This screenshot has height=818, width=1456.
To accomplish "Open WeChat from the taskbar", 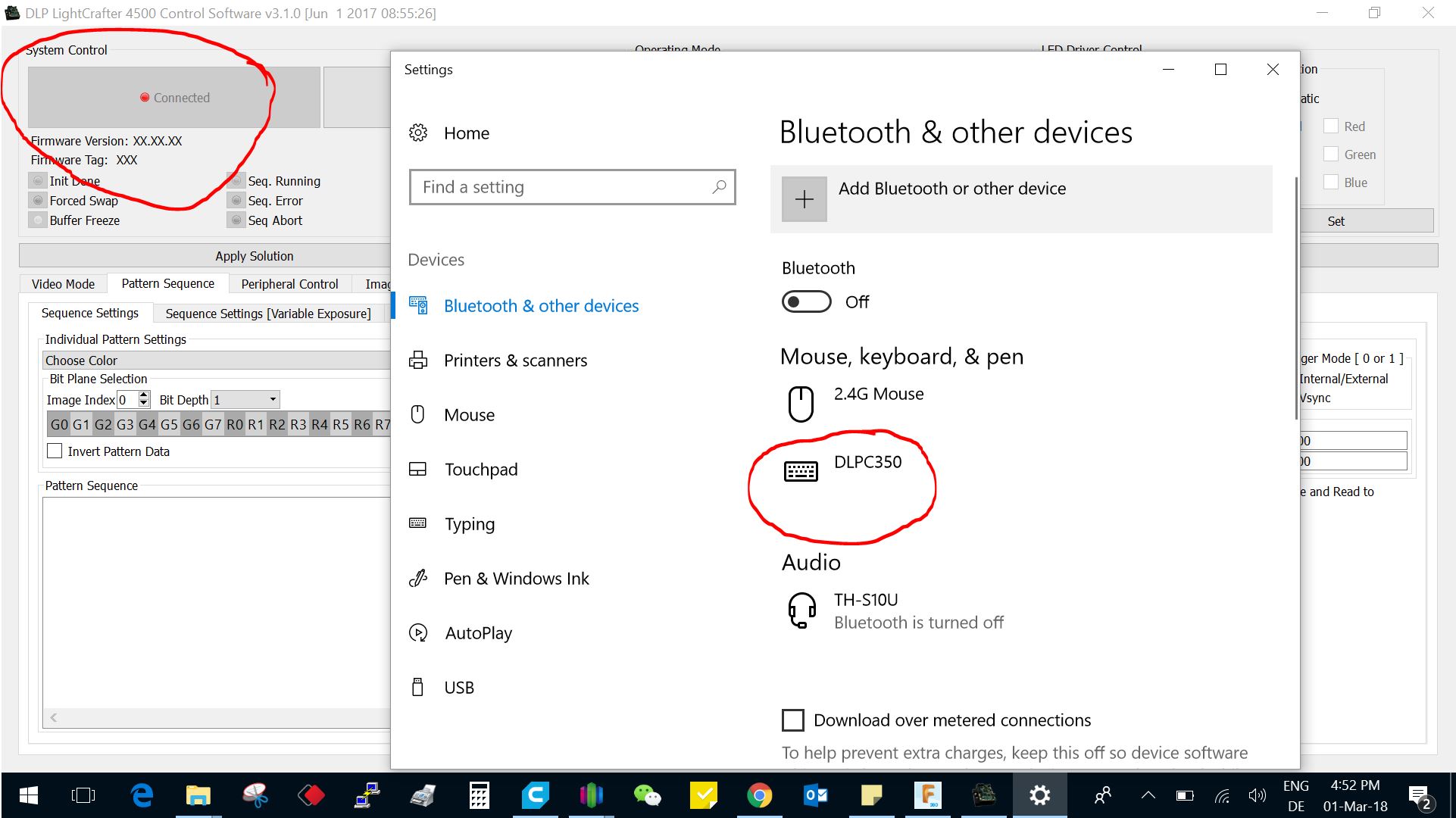I will click(647, 795).
